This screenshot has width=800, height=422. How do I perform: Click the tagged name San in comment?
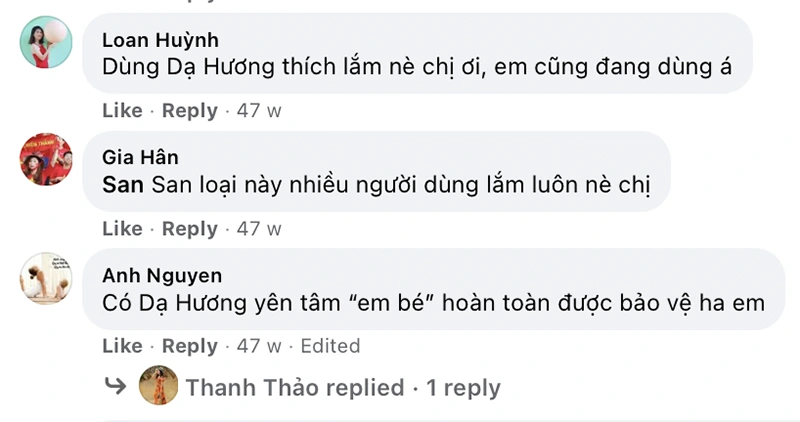(x=123, y=185)
